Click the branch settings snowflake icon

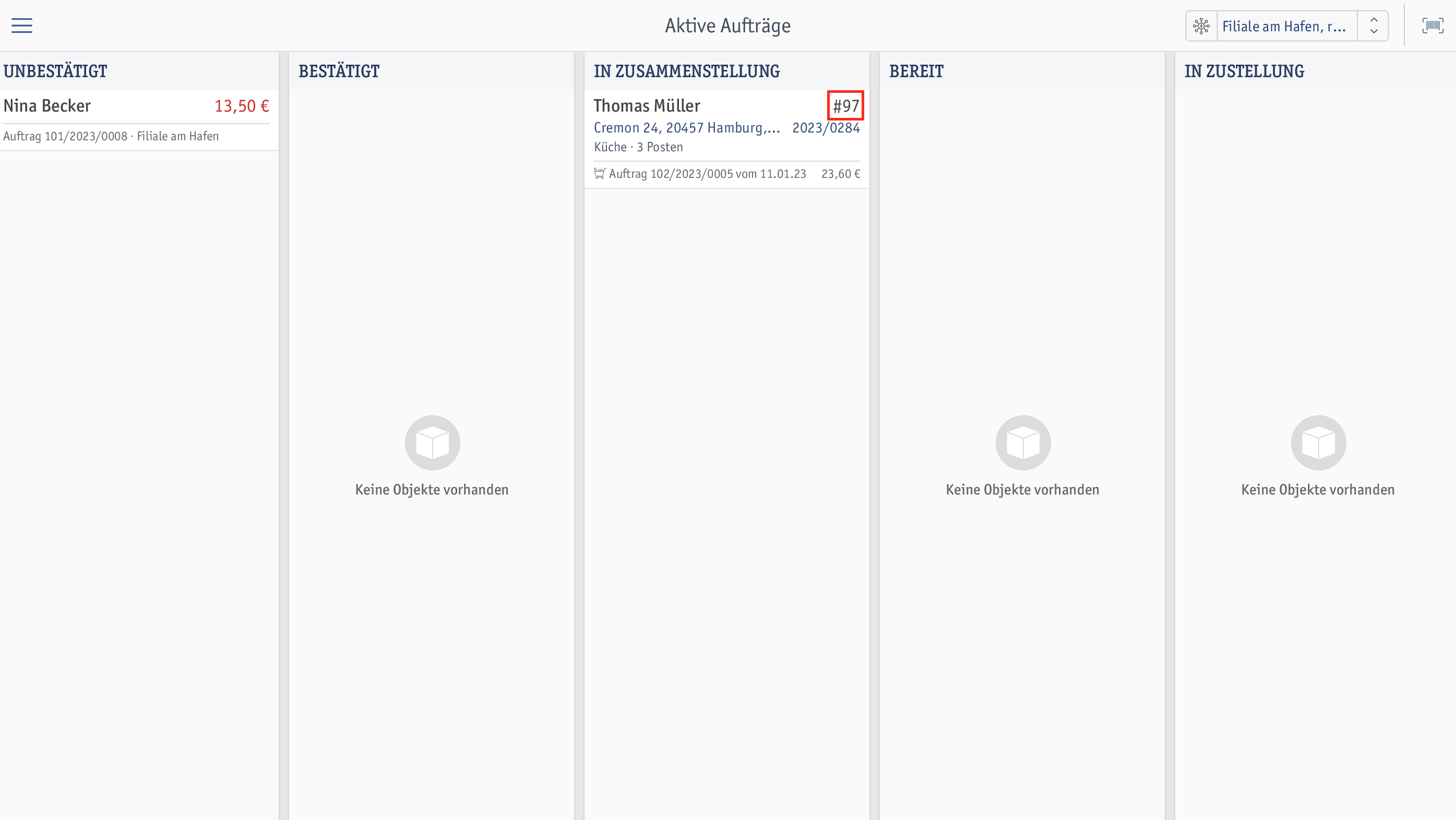pyautogui.click(x=1201, y=26)
